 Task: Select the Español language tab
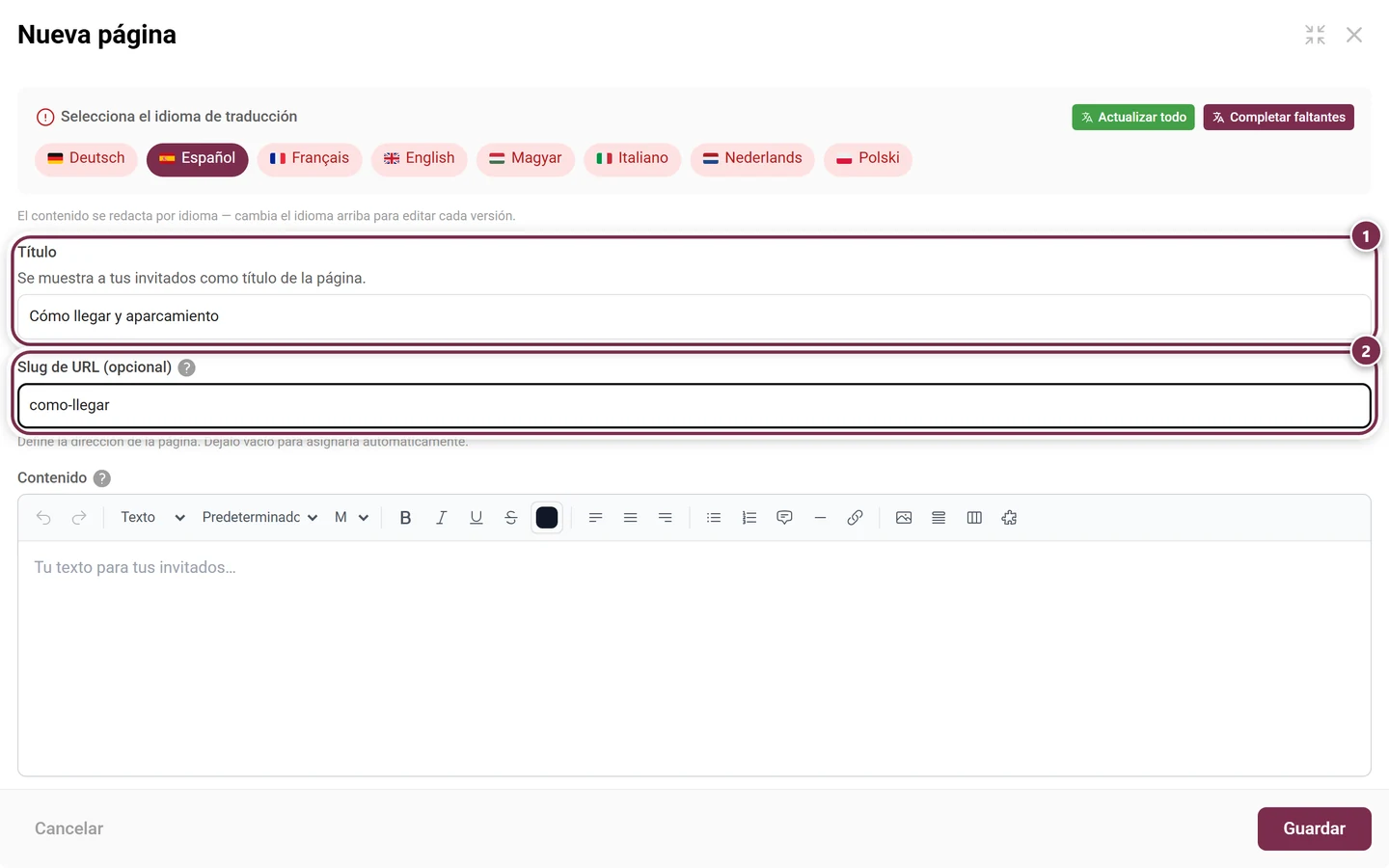[x=198, y=158]
